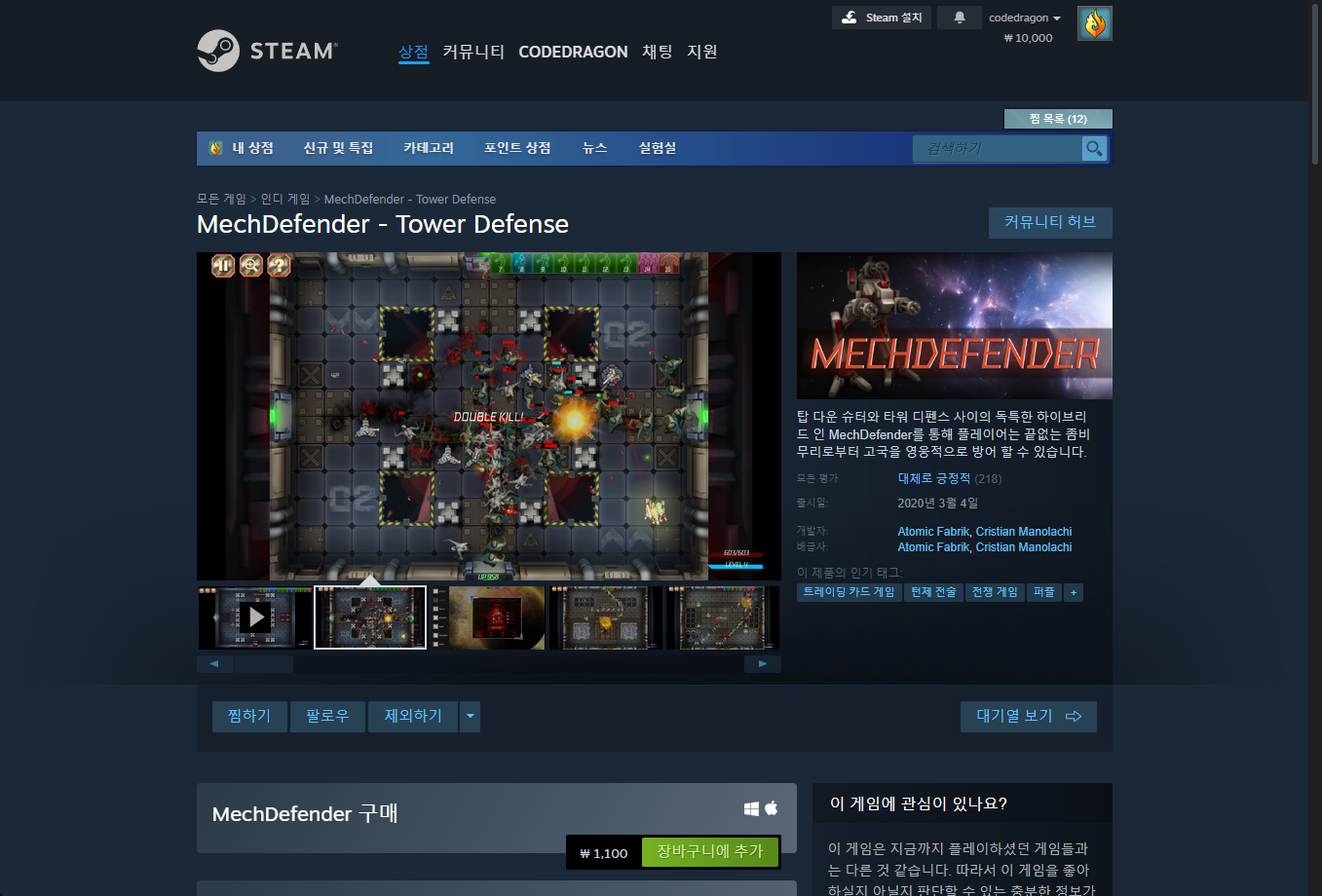1322x896 pixels.
Task: Select the red mech screenshot thumbnail
Action: [x=488, y=617]
